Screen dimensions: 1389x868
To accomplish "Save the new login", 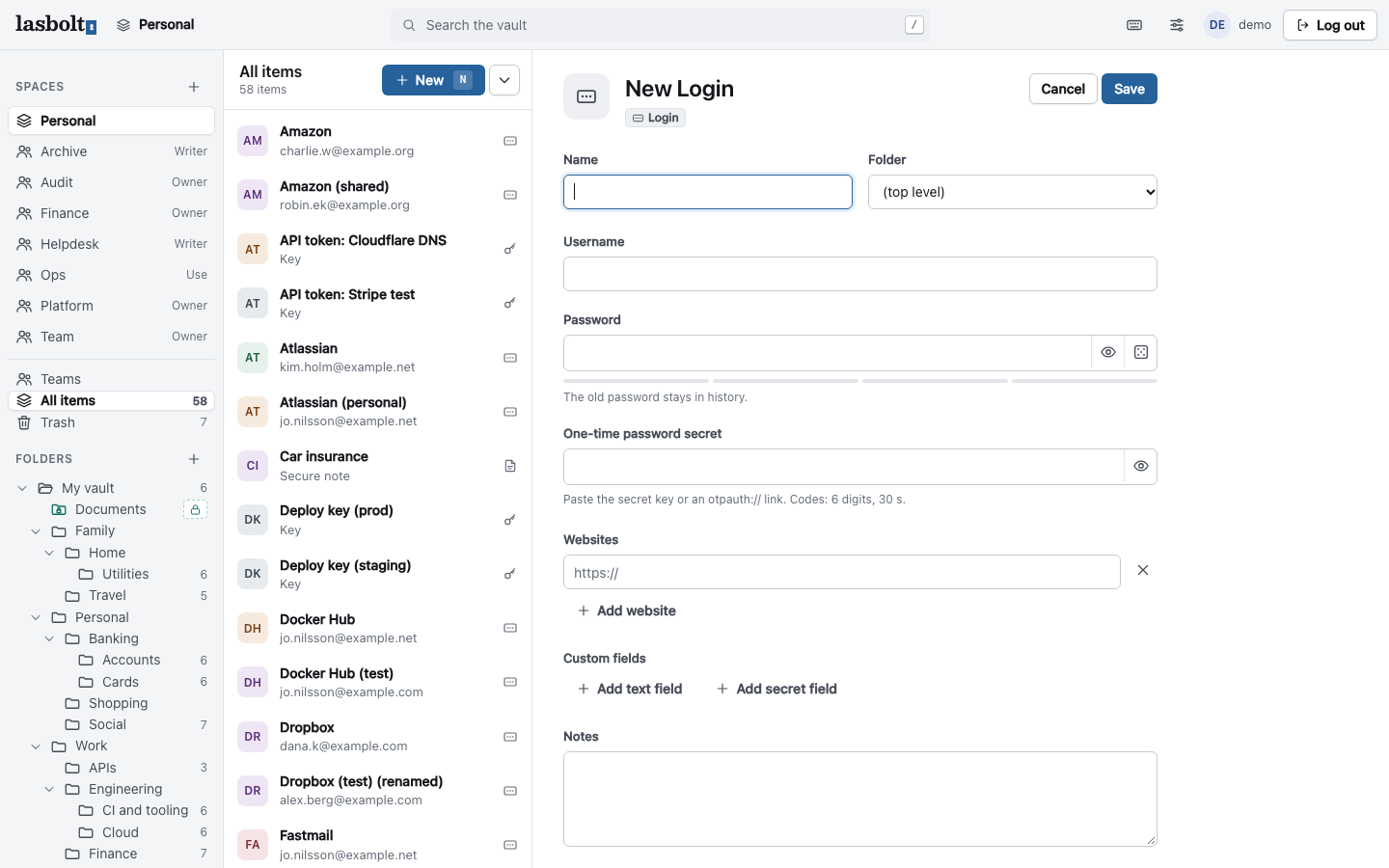I will (x=1130, y=89).
